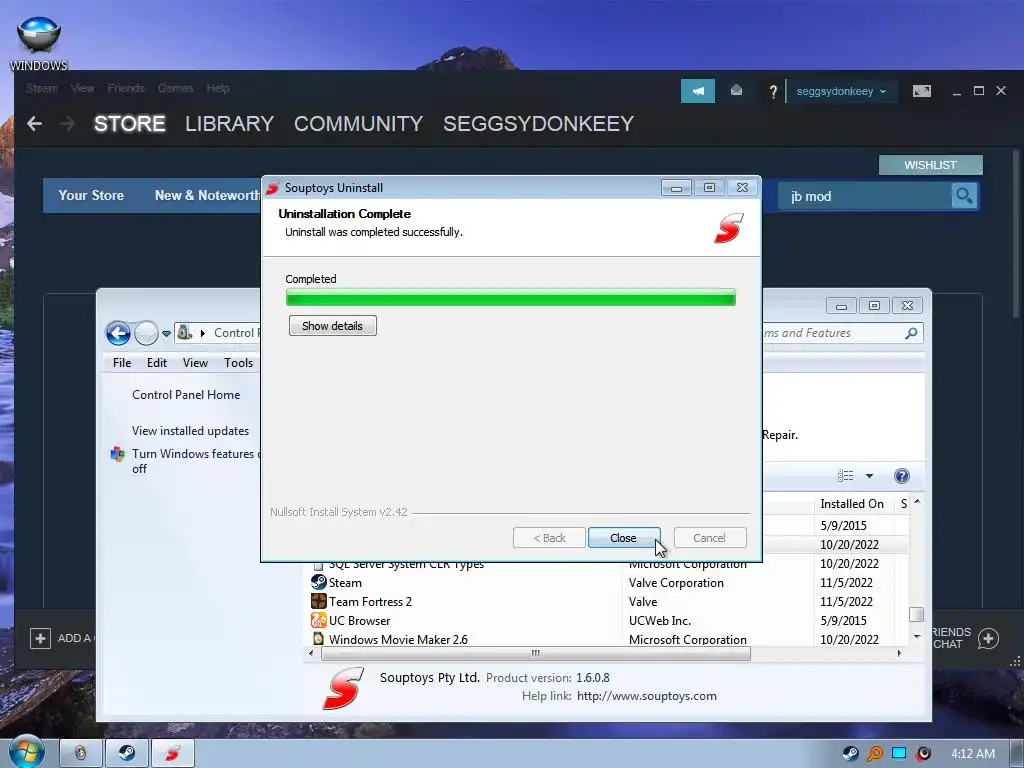Click the Steam icon in programs list
This screenshot has width=1024, height=768.
point(318,582)
